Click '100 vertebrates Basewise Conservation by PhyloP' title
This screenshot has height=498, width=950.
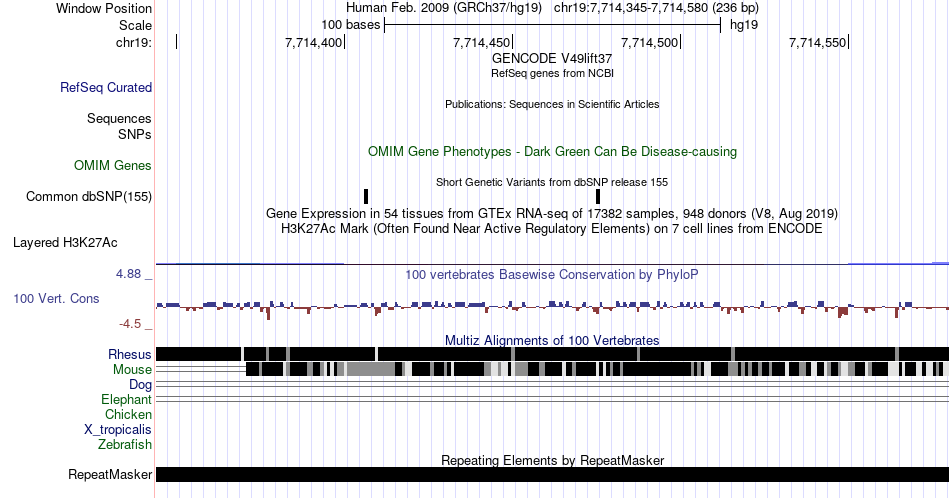pyautogui.click(x=552, y=274)
